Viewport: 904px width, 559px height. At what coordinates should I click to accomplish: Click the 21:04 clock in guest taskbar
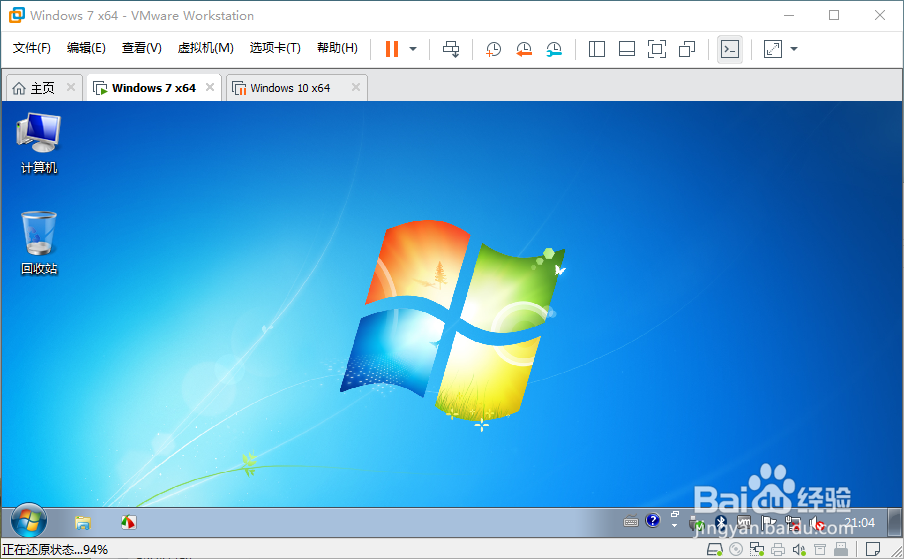point(859,523)
